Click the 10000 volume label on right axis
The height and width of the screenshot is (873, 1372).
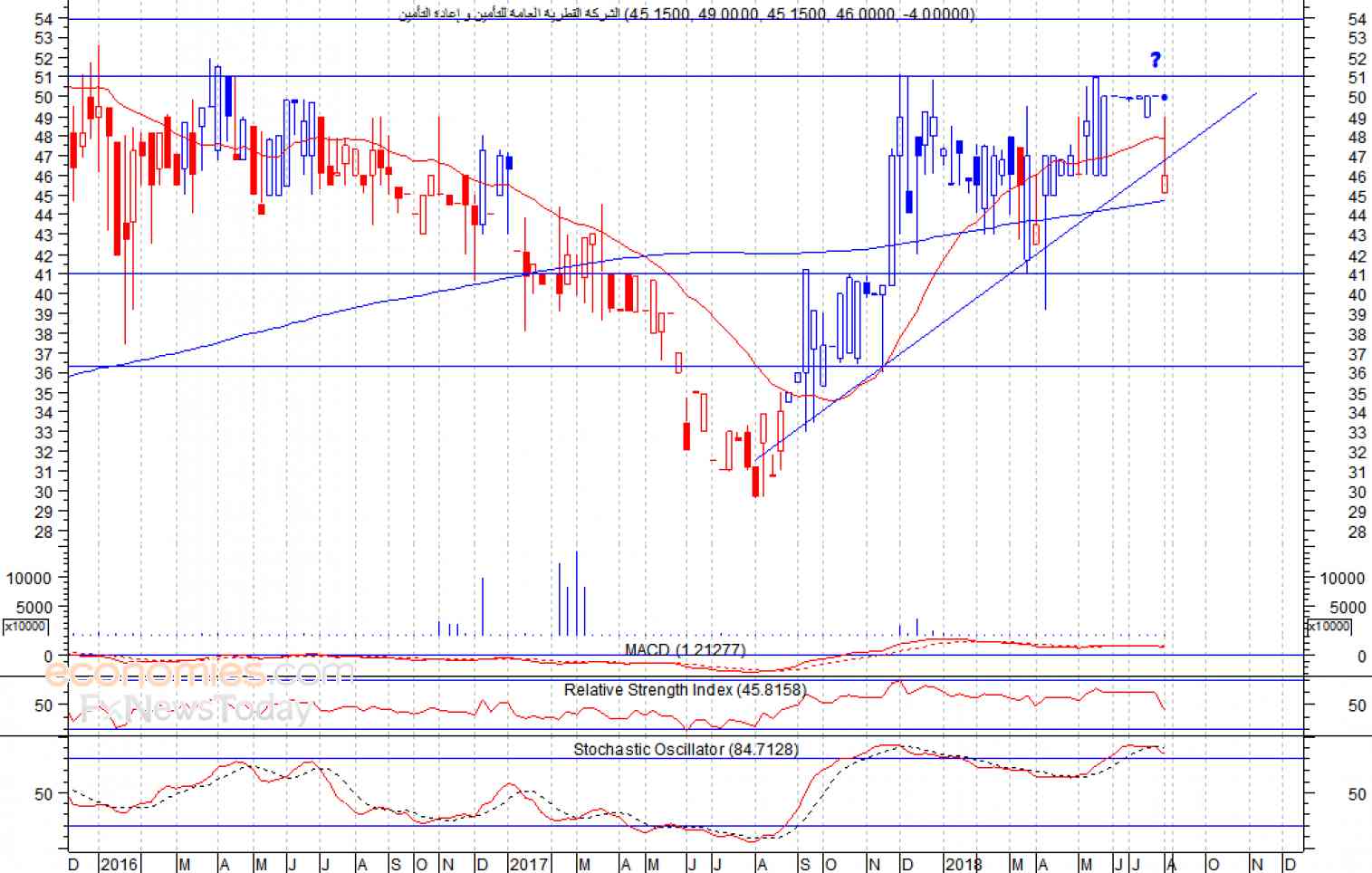point(1342,579)
